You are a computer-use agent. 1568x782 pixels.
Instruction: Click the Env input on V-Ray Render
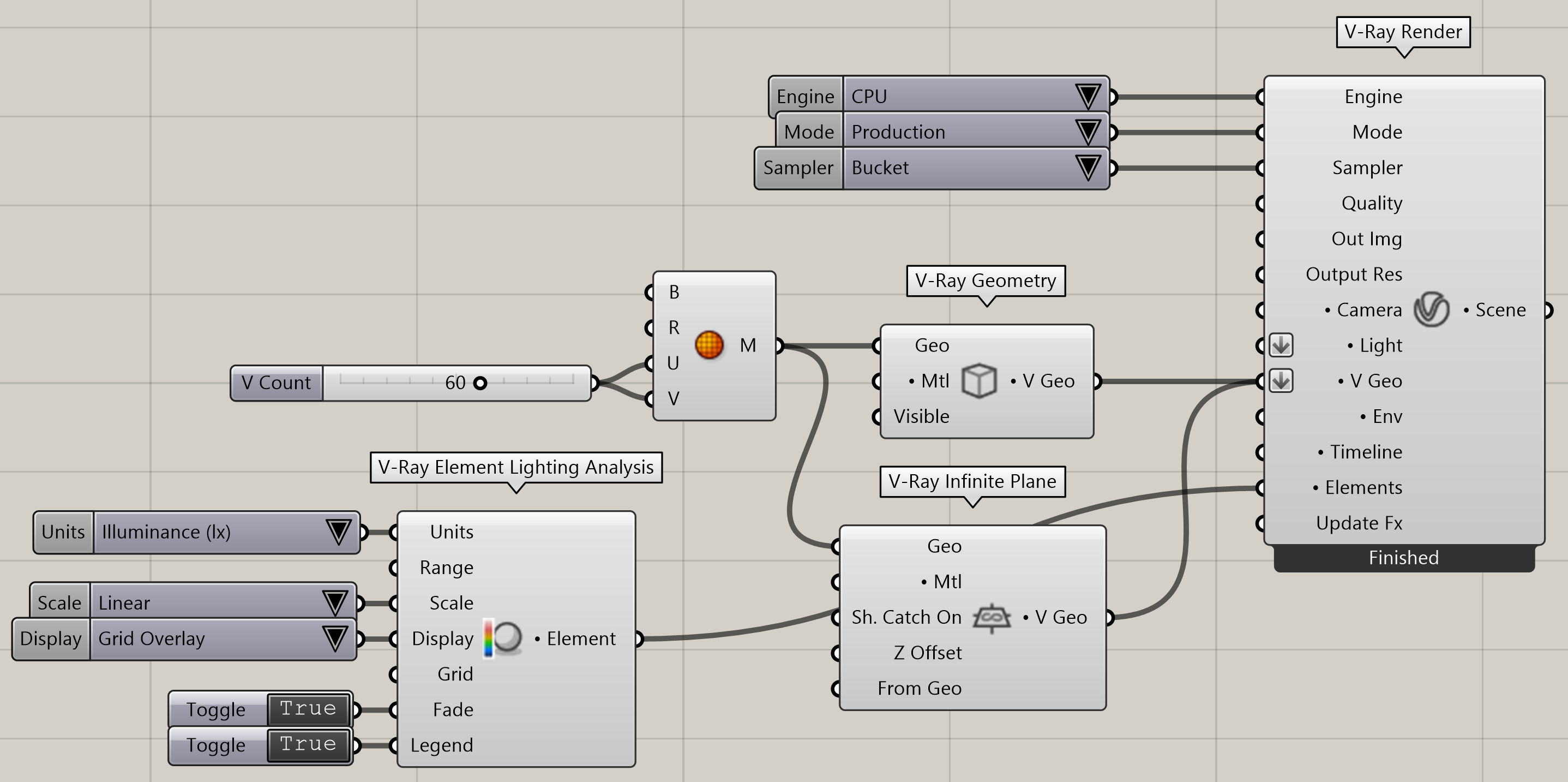1381,416
